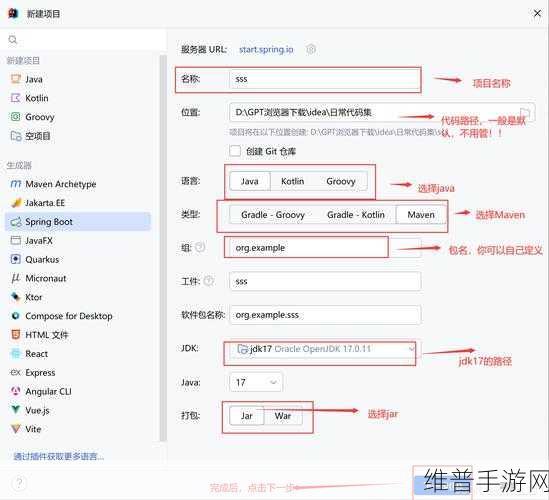The width and height of the screenshot is (549, 500).
Task: Select Compose for Desktop generator
Action: tap(78, 316)
